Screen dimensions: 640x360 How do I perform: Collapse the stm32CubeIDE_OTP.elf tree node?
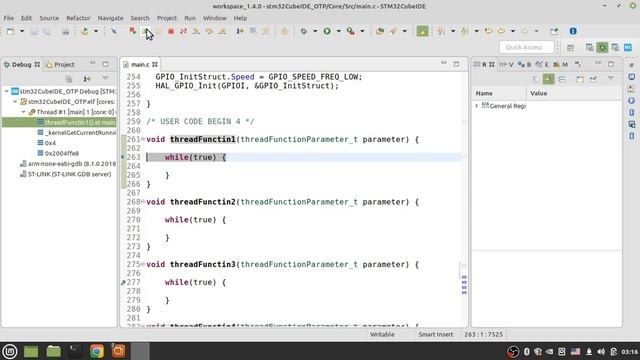15,102
